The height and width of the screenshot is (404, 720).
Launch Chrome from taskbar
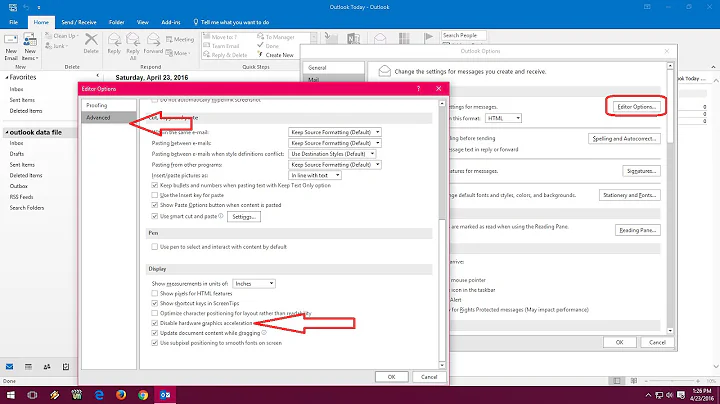(143, 395)
